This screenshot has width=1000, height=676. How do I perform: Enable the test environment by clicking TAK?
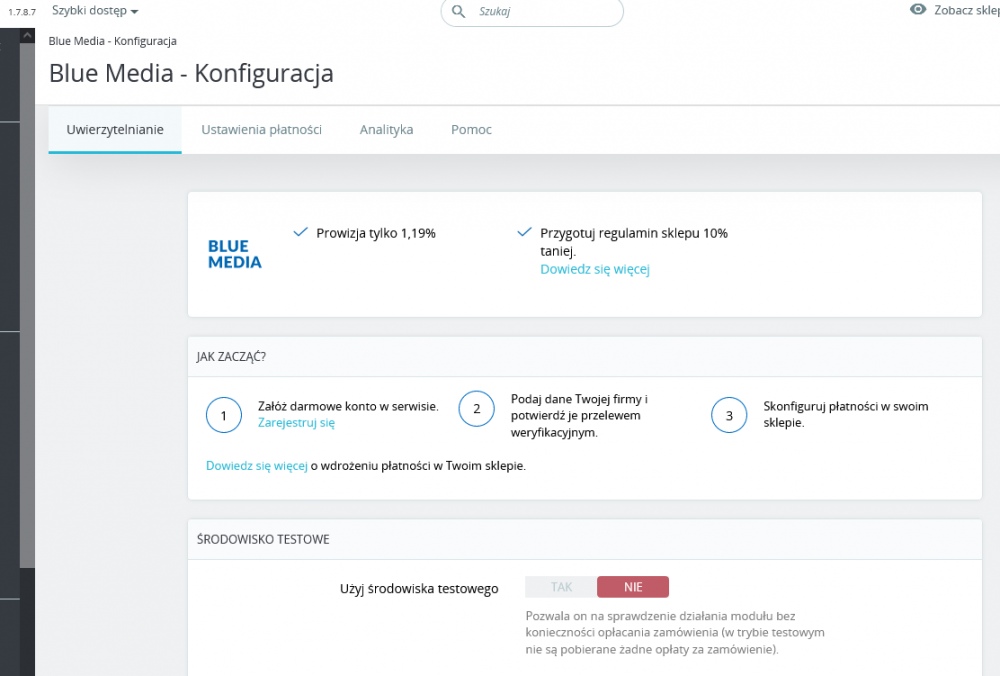tap(560, 586)
